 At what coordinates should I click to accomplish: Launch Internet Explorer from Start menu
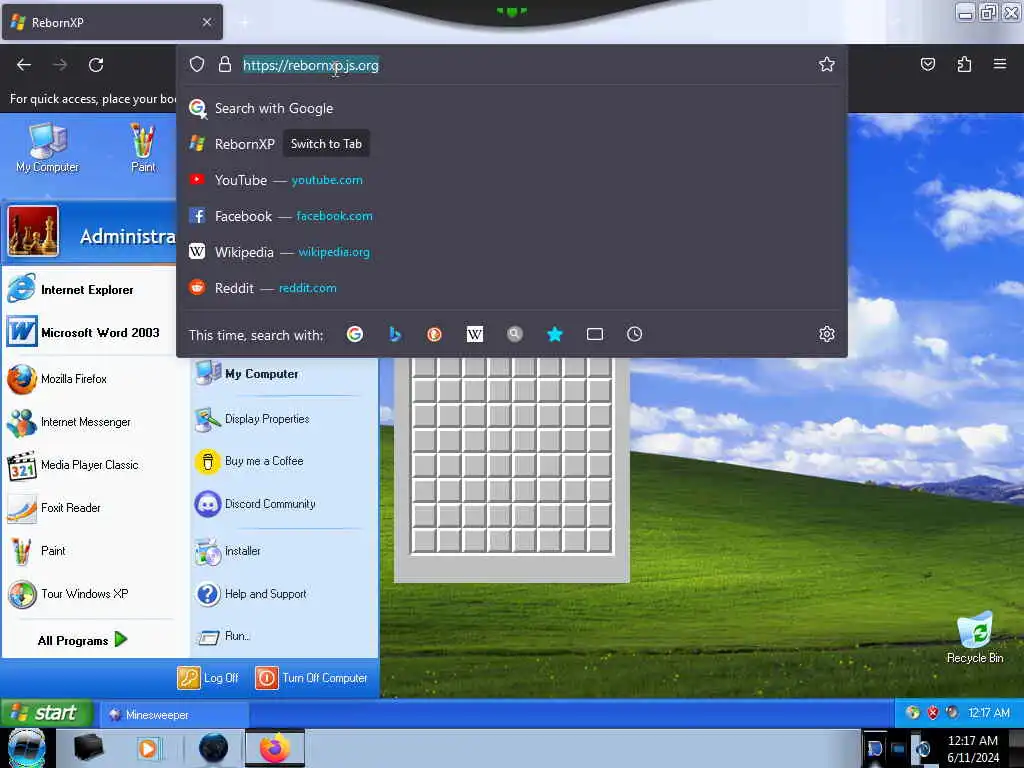point(89,289)
